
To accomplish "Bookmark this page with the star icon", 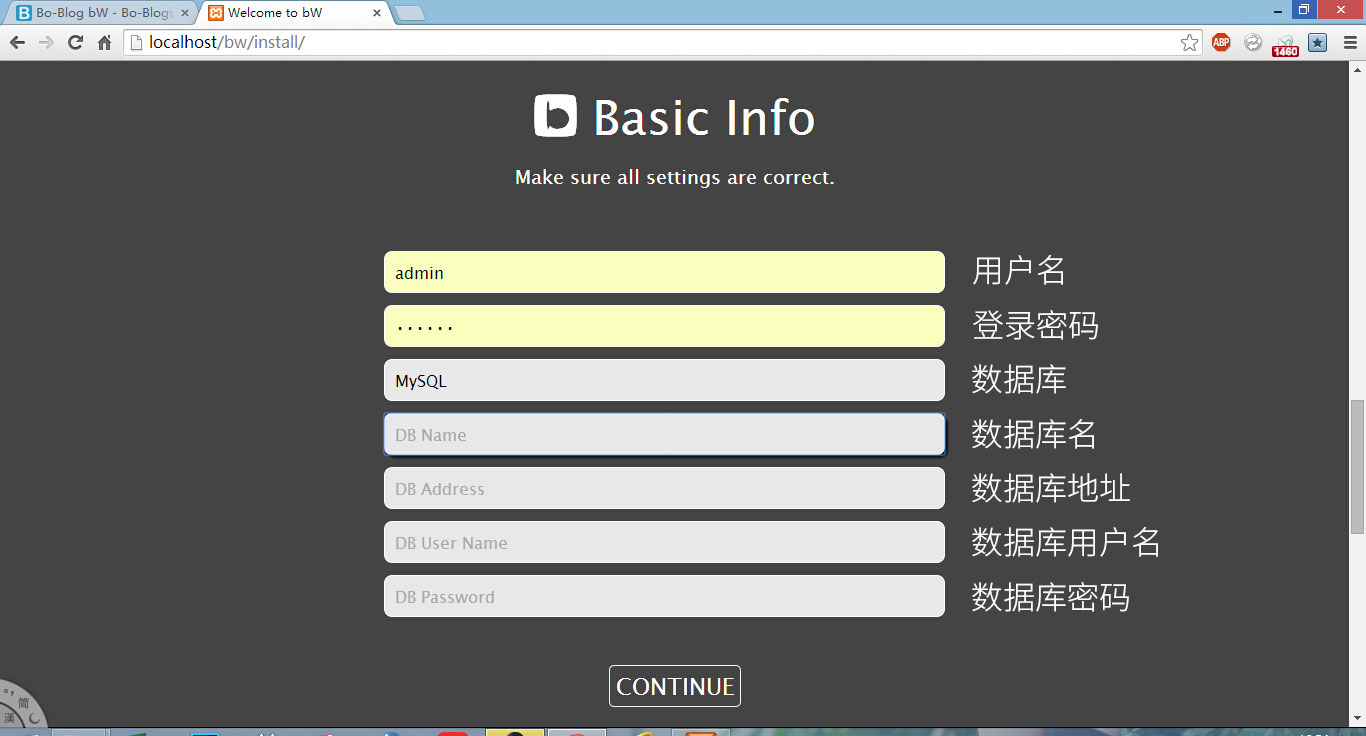I will click(1189, 42).
